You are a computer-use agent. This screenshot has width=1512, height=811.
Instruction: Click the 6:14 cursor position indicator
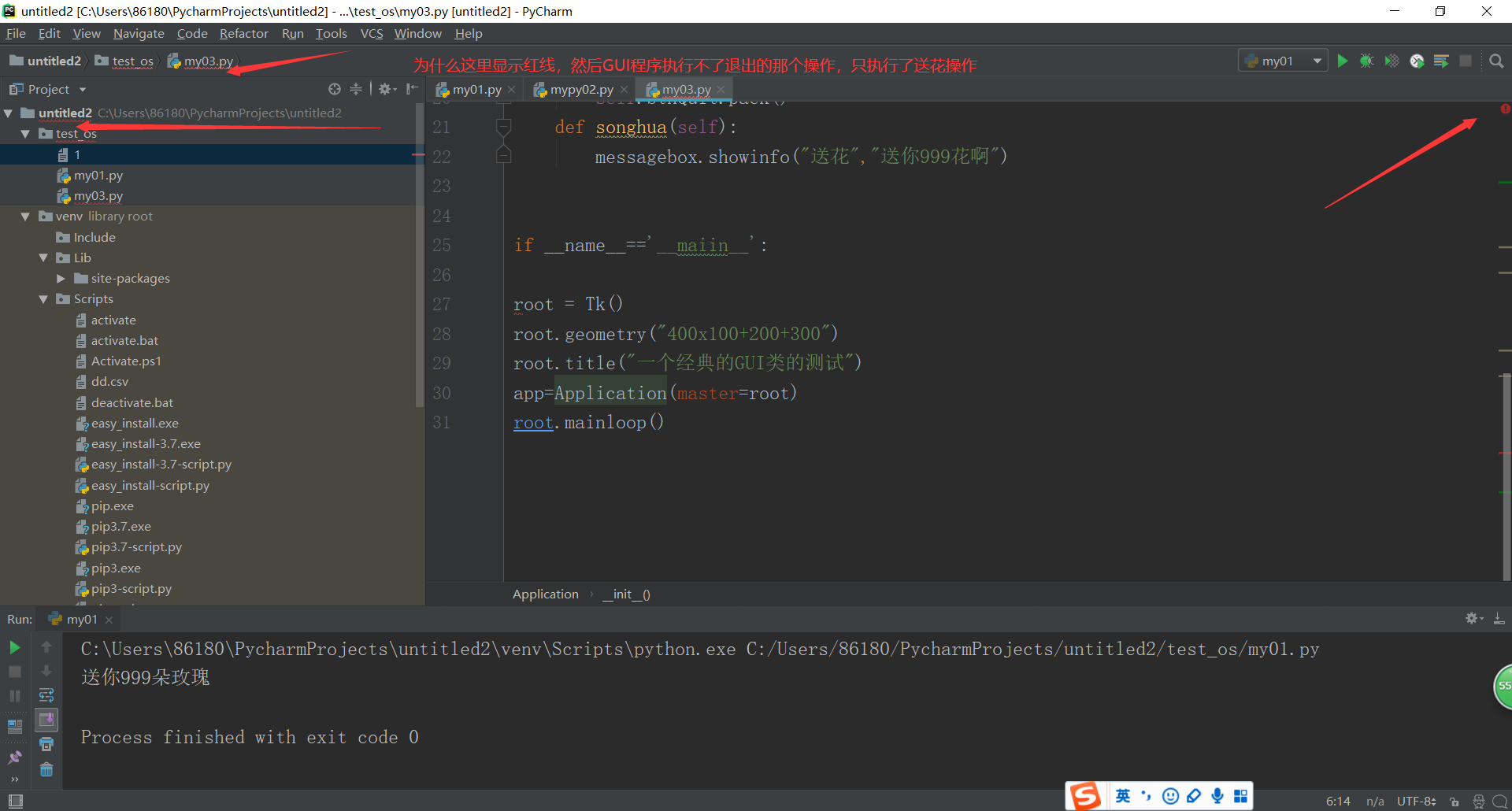tap(1338, 802)
